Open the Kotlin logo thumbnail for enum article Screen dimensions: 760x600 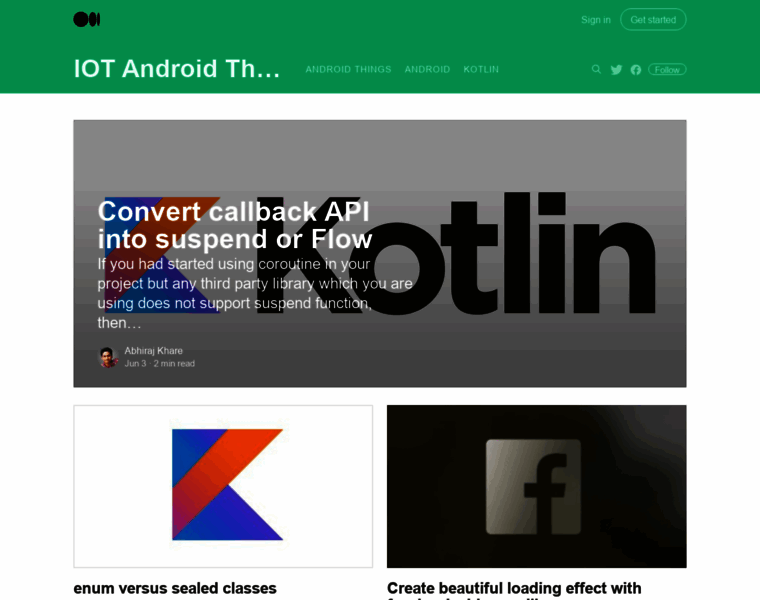point(223,486)
